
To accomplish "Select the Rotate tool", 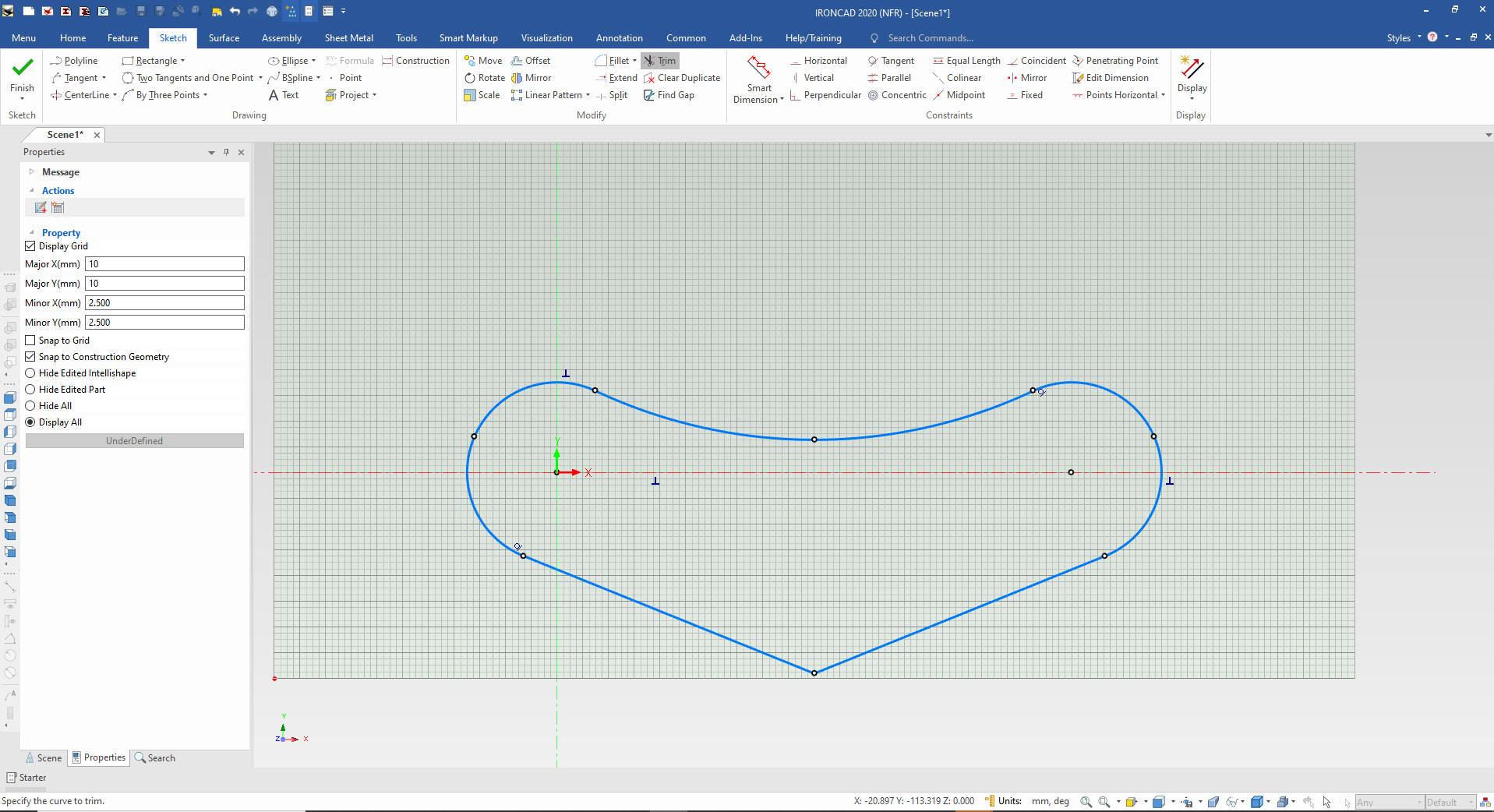I will (484, 78).
